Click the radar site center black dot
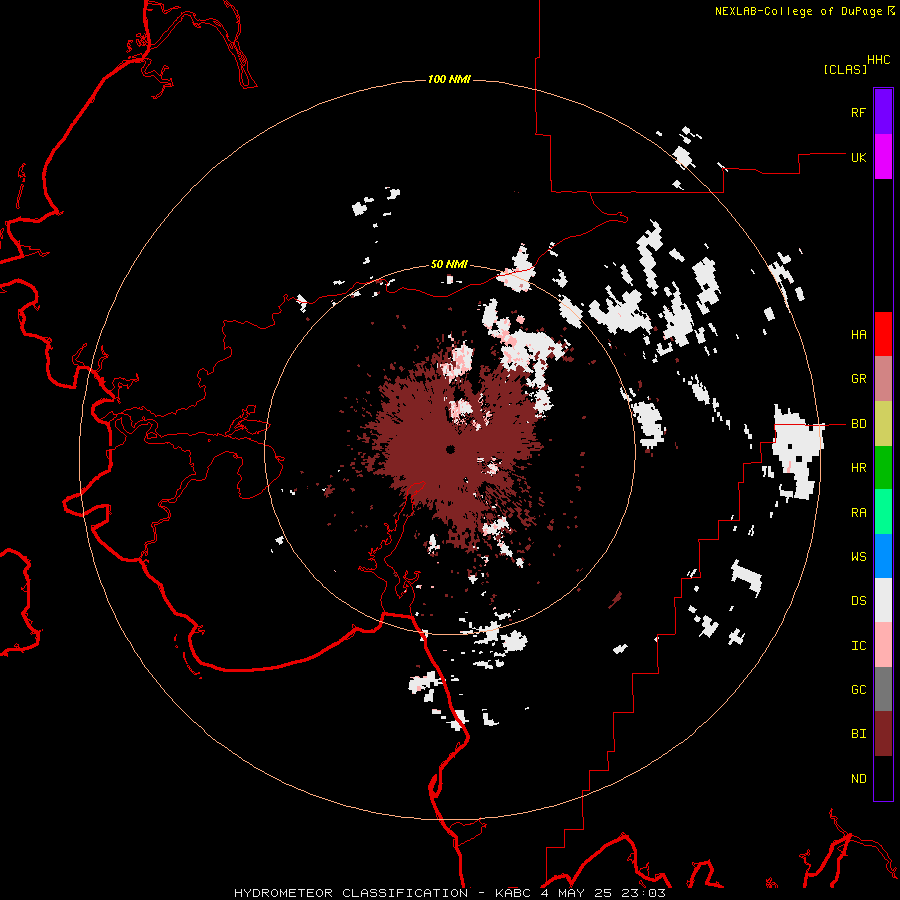 (x=450, y=449)
